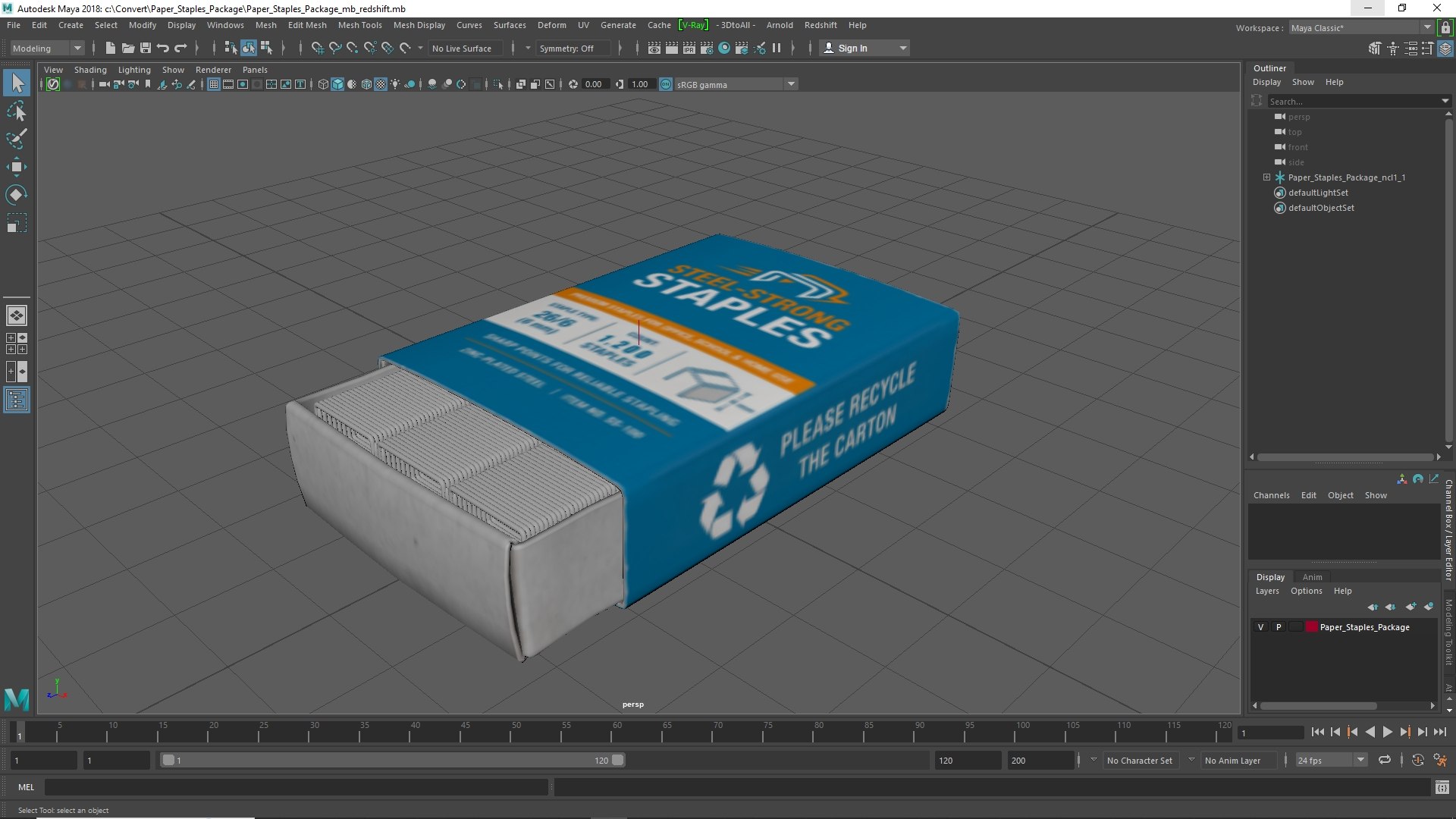Activate the Scale tool in toolbox
This screenshot has height=819, width=1456.
pos(17,223)
